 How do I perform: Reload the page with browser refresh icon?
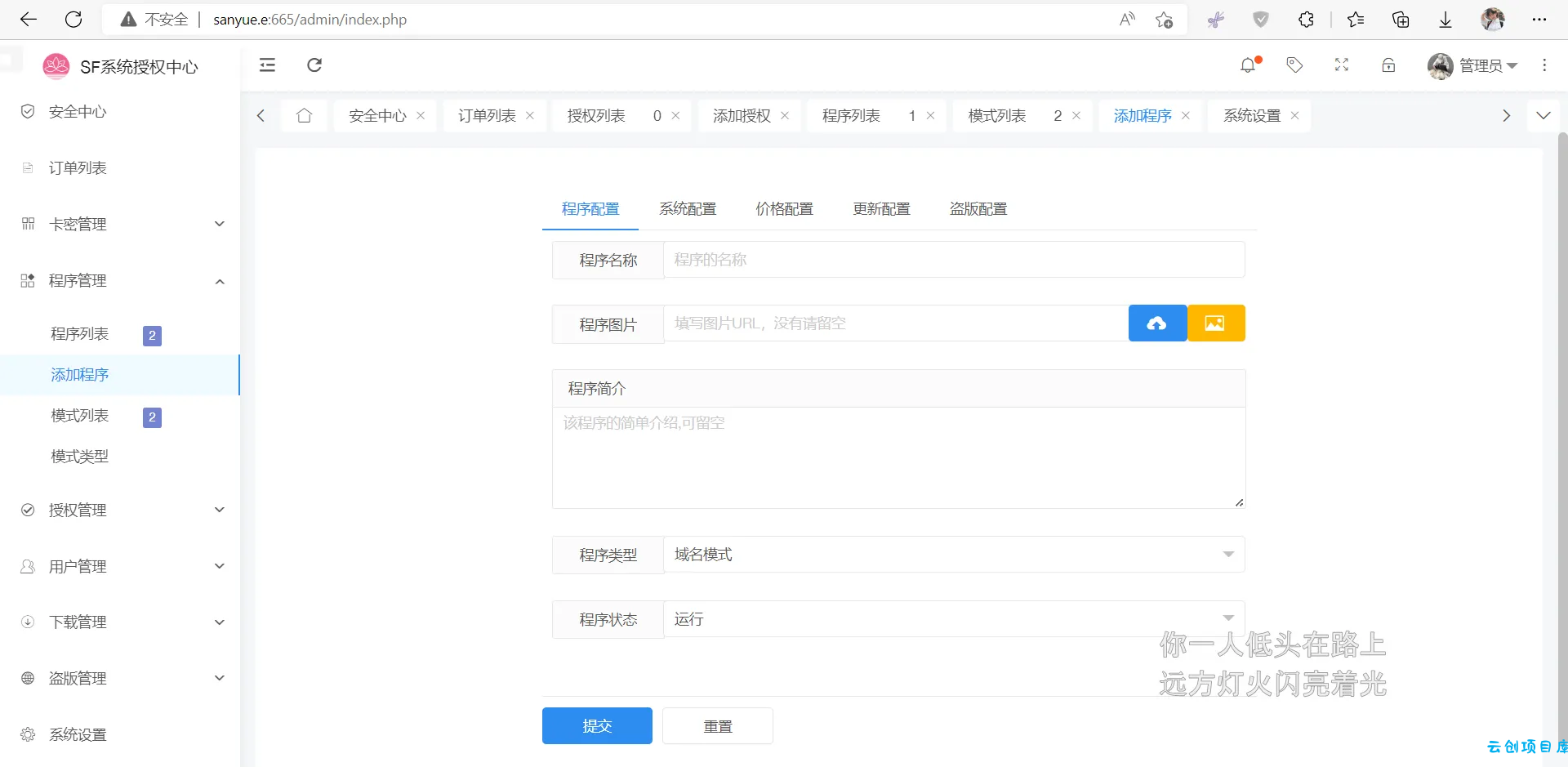73,20
